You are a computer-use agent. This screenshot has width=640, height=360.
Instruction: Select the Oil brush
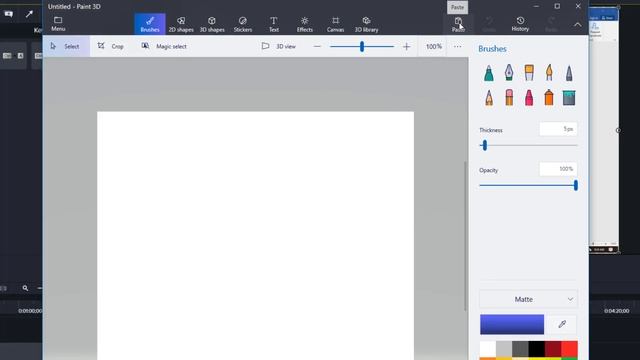(x=529, y=73)
